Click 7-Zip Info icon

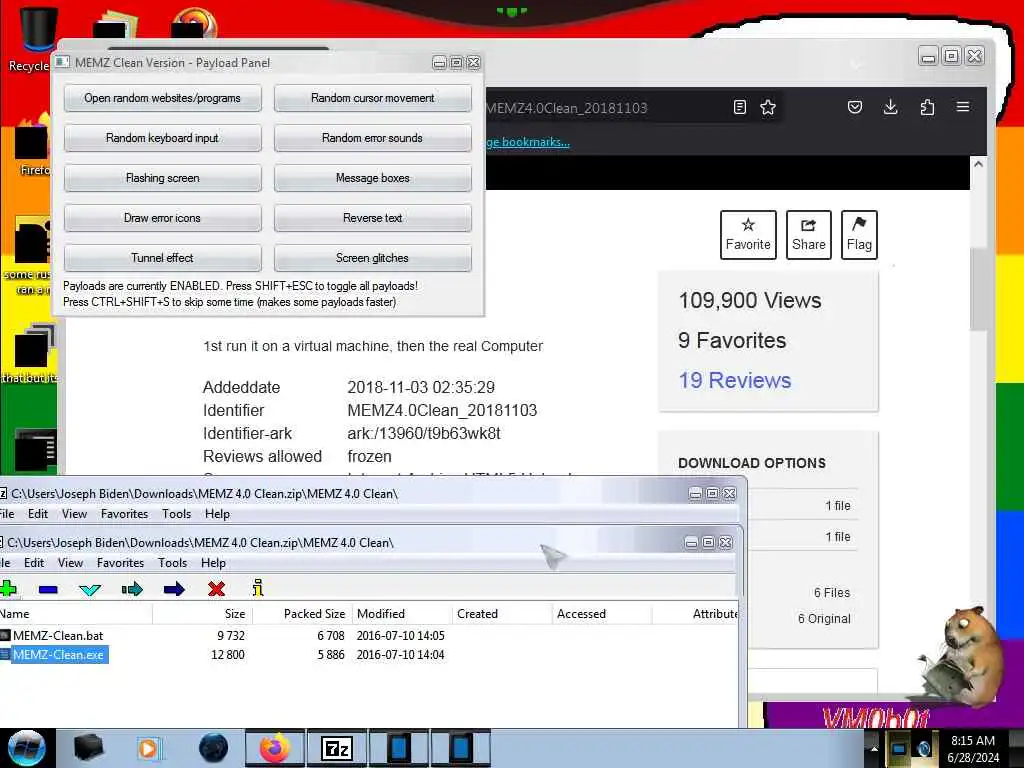[x=258, y=588]
